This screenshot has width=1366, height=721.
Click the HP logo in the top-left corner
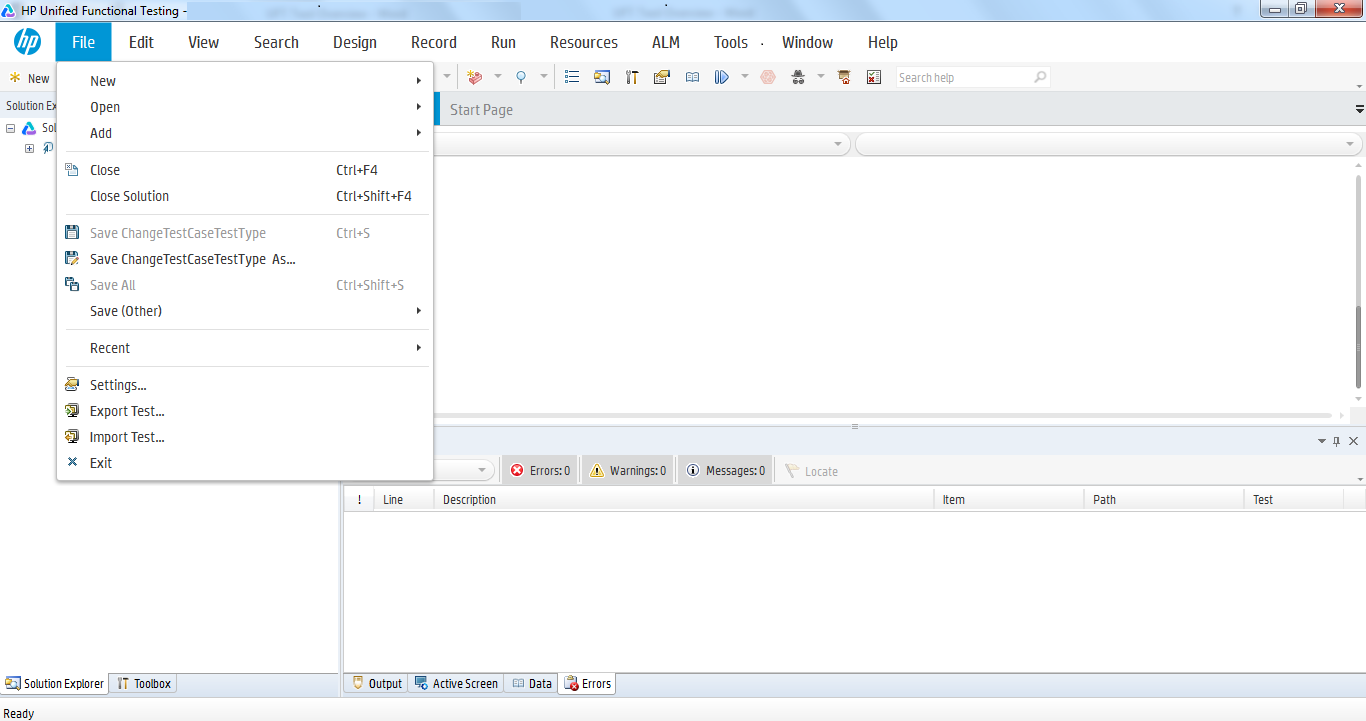tap(27, 42)
